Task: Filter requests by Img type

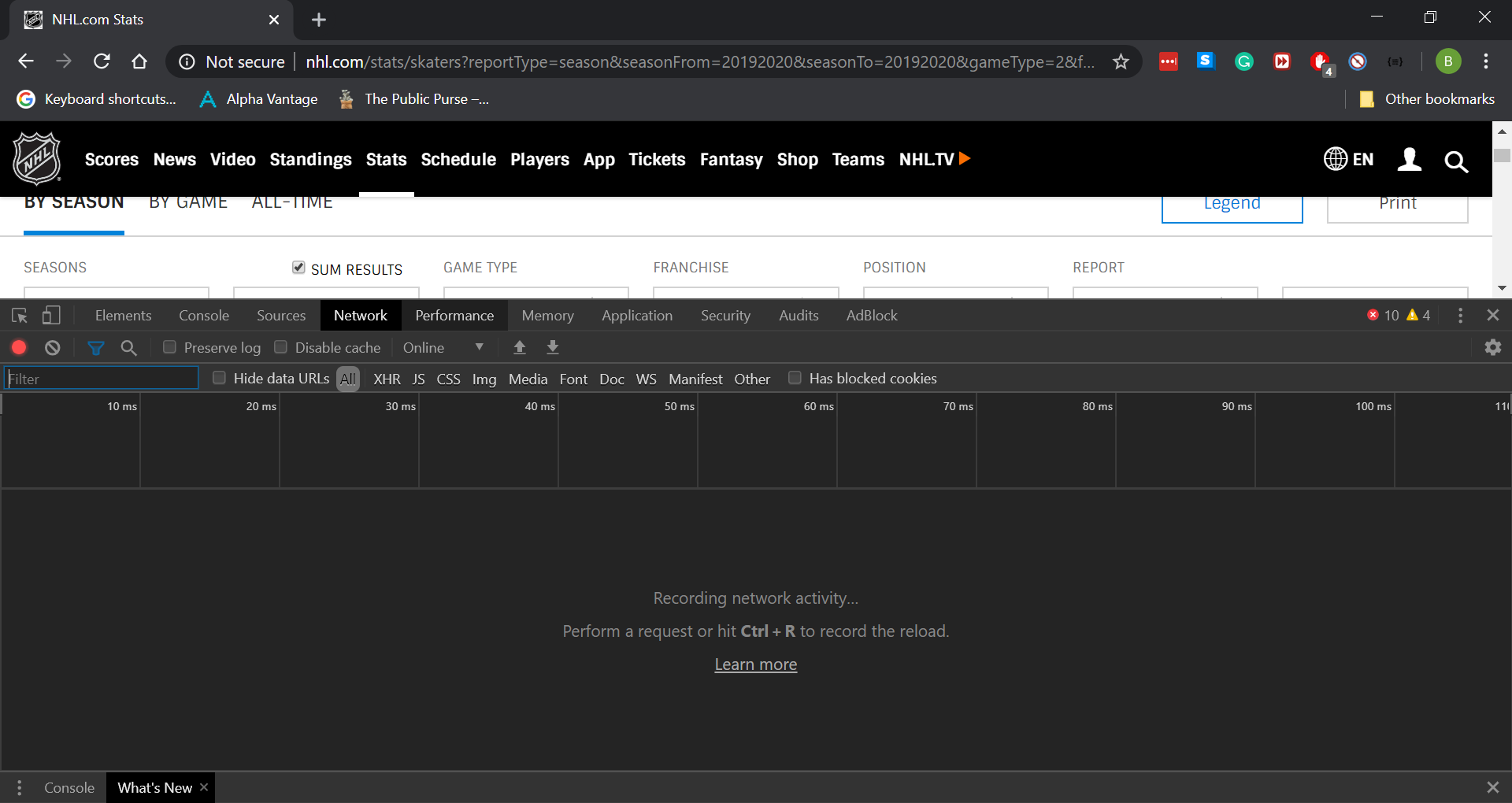Action: click(484, 379)
